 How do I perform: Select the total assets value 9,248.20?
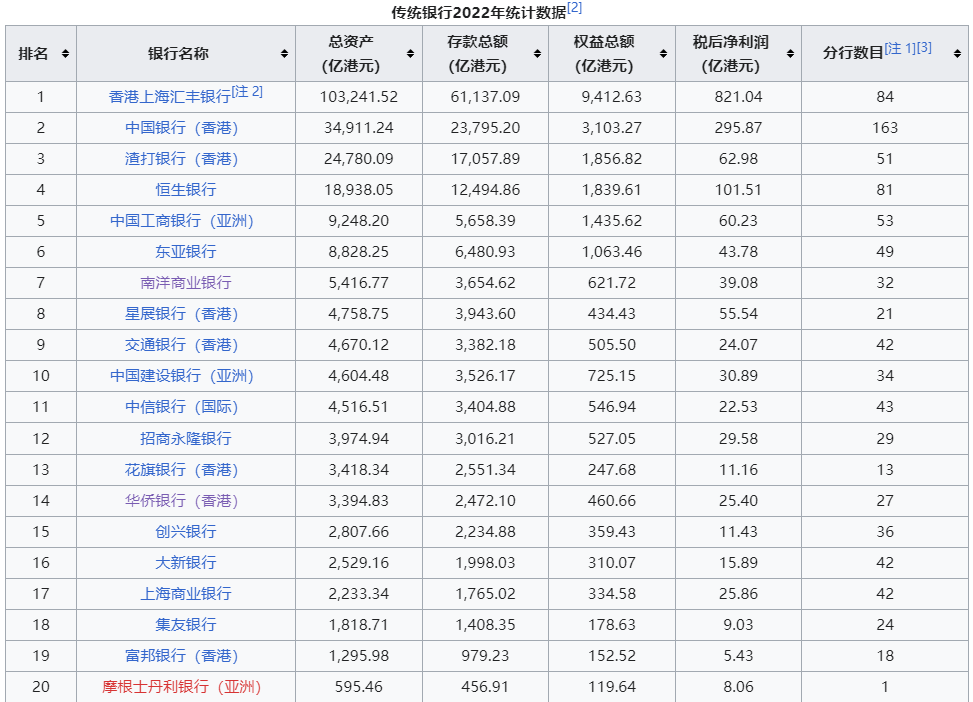[x=359, y=221]
